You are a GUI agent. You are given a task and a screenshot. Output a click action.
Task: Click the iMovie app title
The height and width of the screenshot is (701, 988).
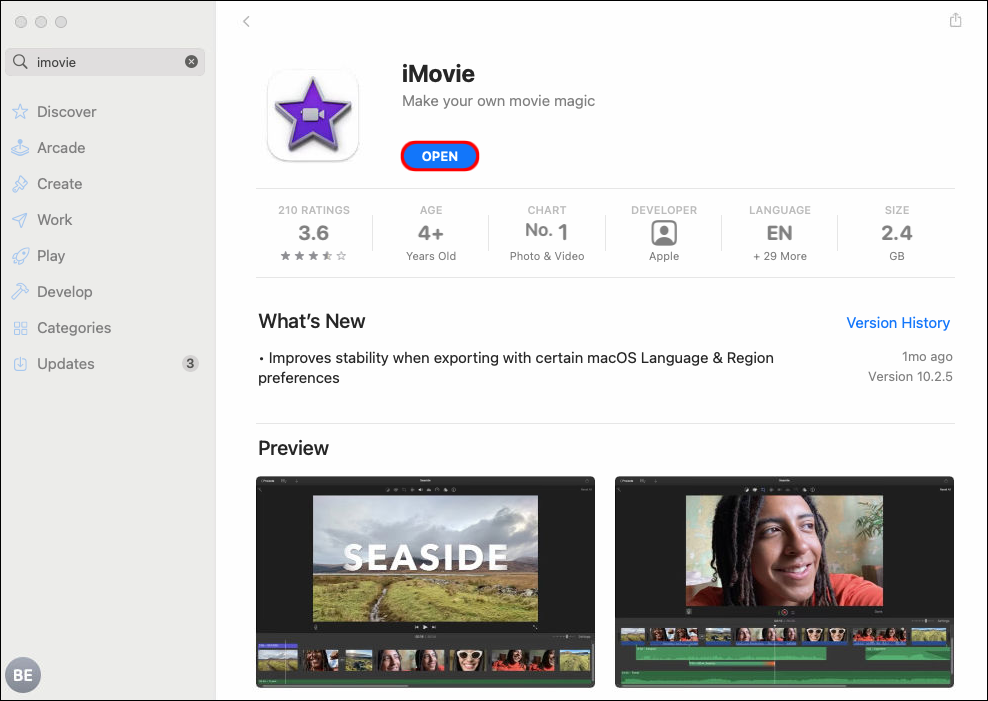[x=439, y=74]
